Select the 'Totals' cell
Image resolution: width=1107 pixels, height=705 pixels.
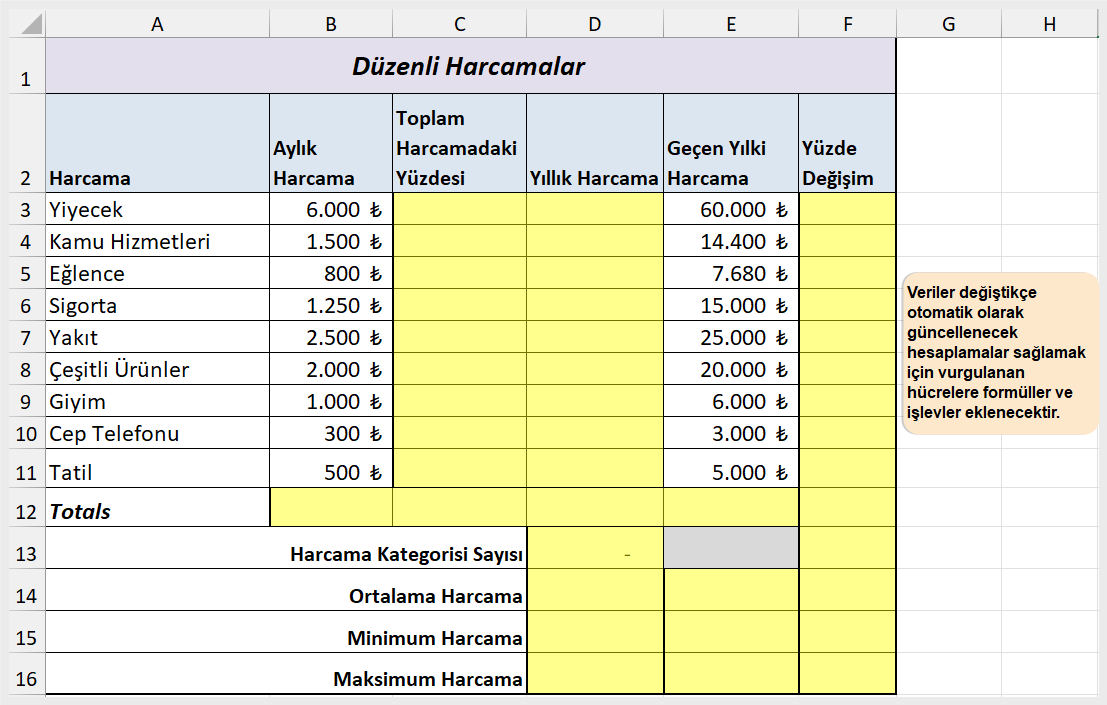(x=157, y=507)
